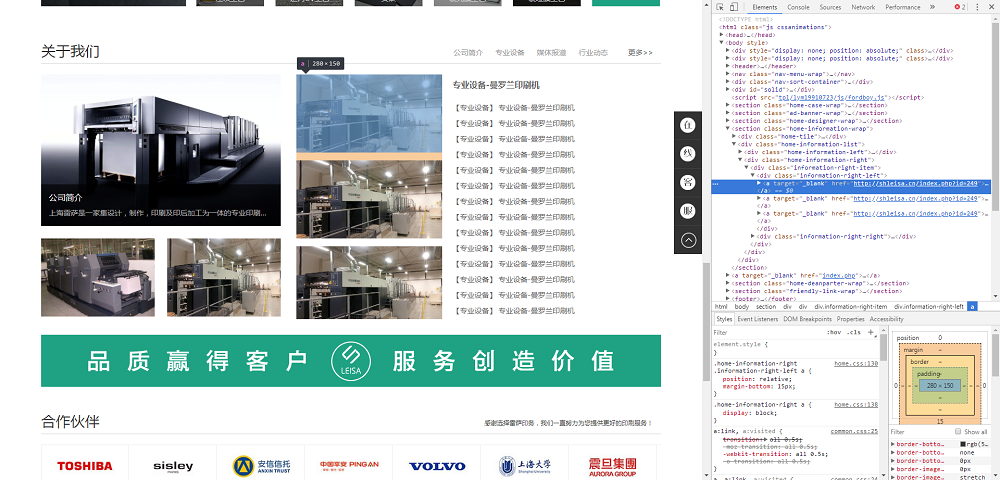Toggle the .cls class editor
Image resolution: width=1000 pixels, height=480 pixels.
coord(854,332)
